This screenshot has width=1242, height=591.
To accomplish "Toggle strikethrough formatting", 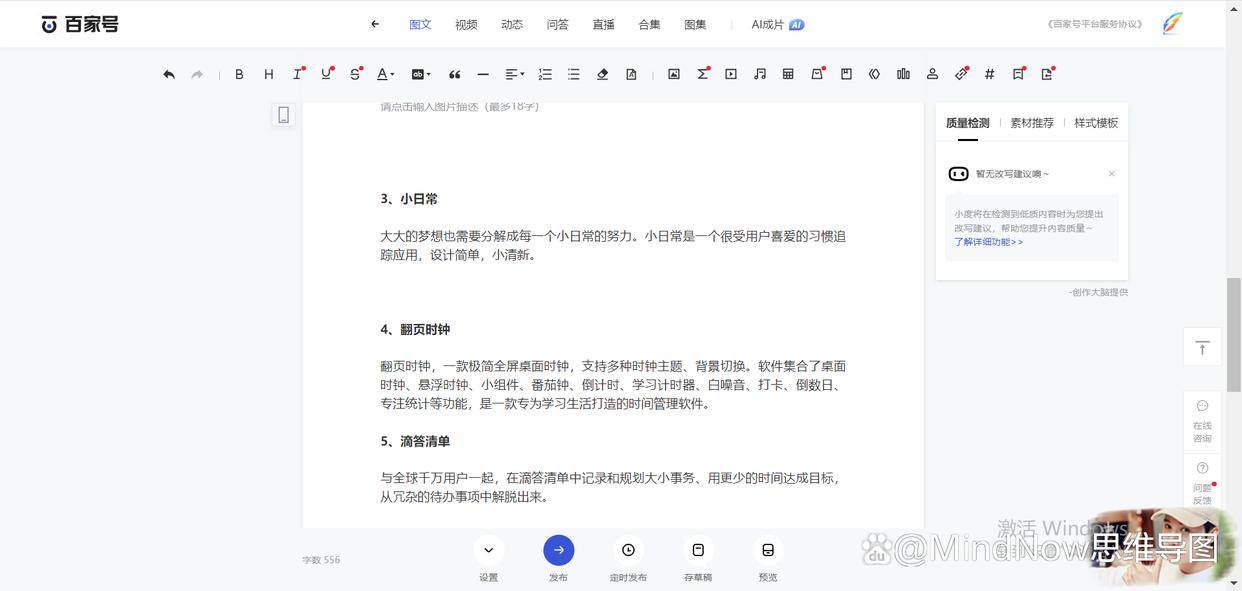I will point(355,74).
